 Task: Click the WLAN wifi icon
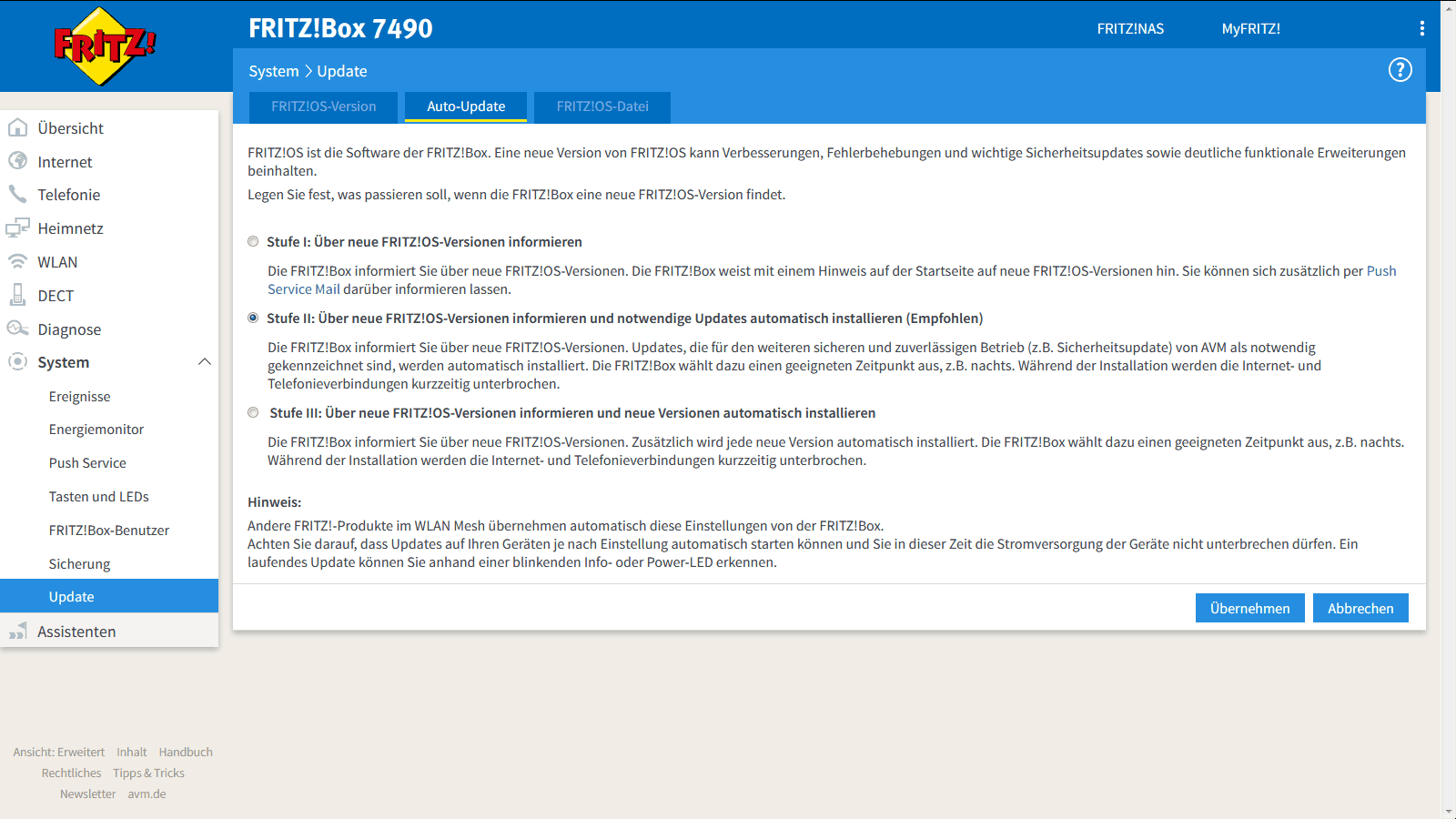point(17,261)
